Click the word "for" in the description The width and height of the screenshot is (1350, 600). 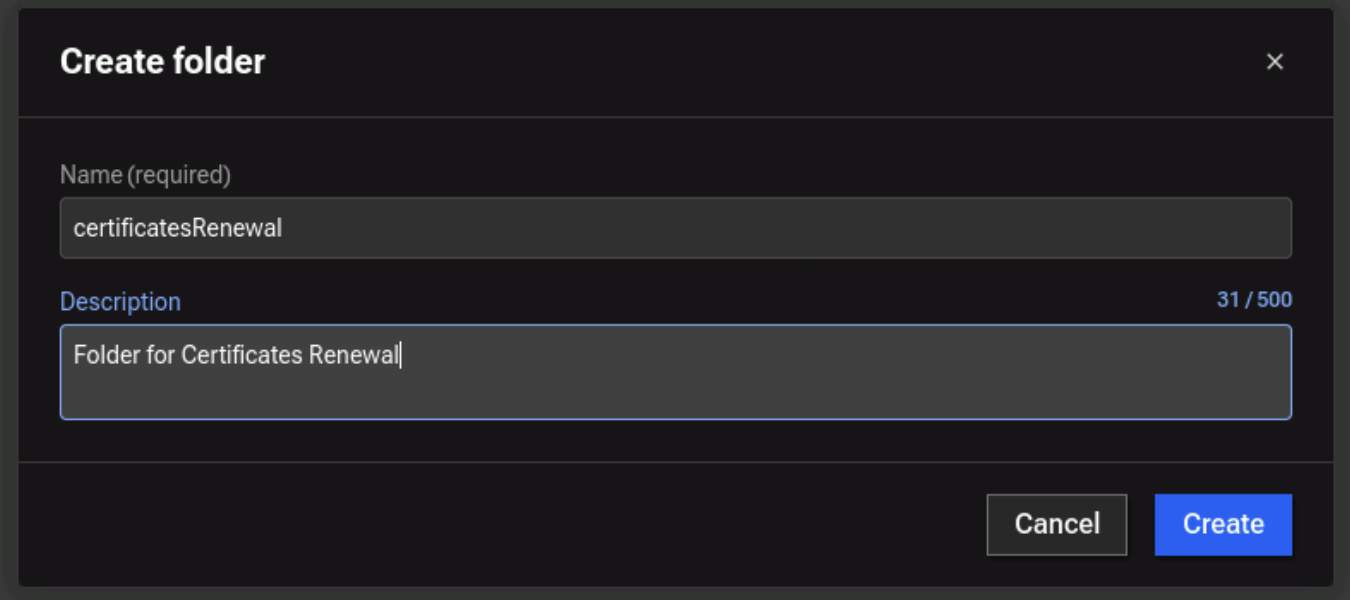161,355
